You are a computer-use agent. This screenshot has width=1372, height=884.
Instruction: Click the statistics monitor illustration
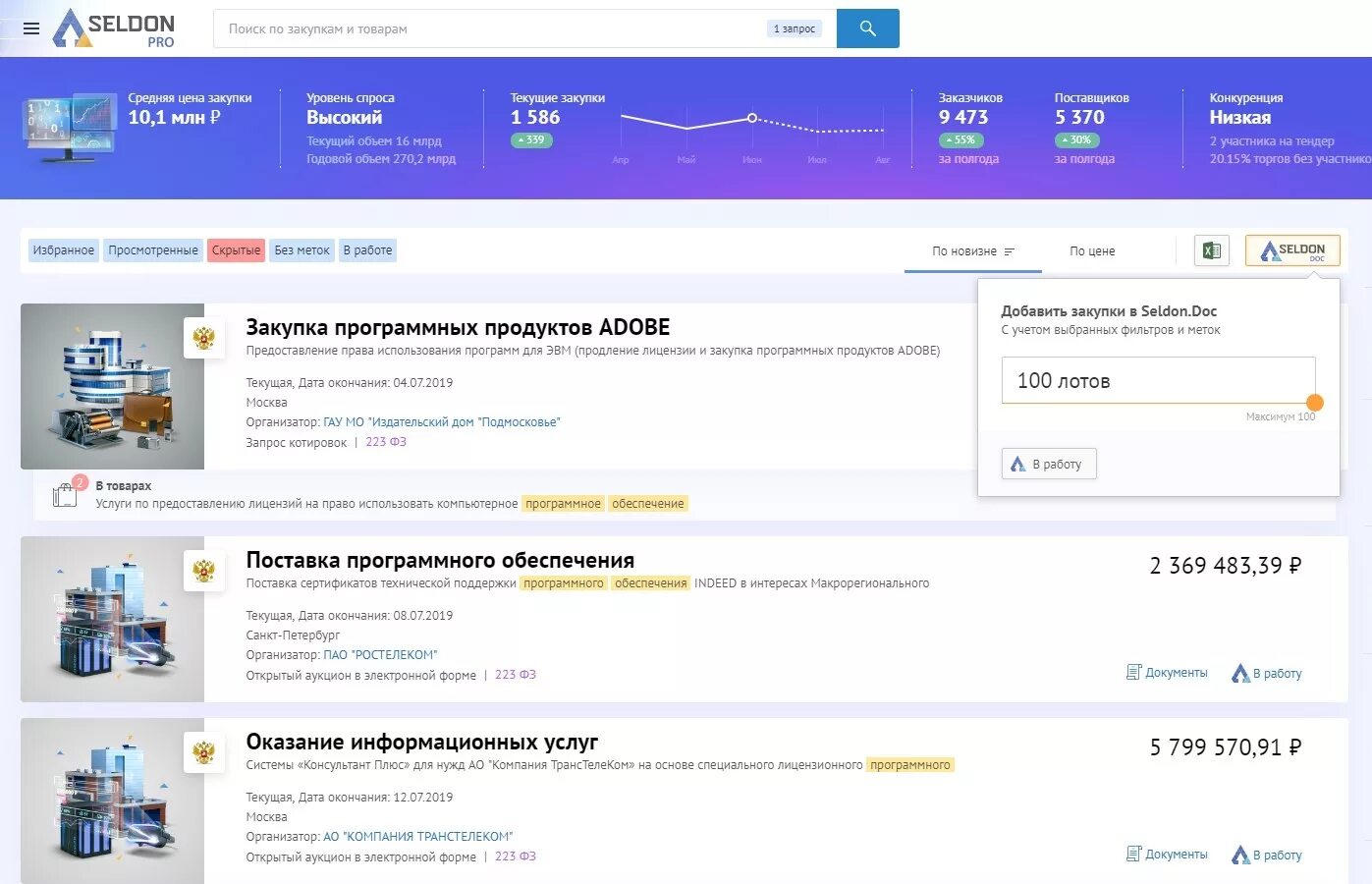click(69, 128)
